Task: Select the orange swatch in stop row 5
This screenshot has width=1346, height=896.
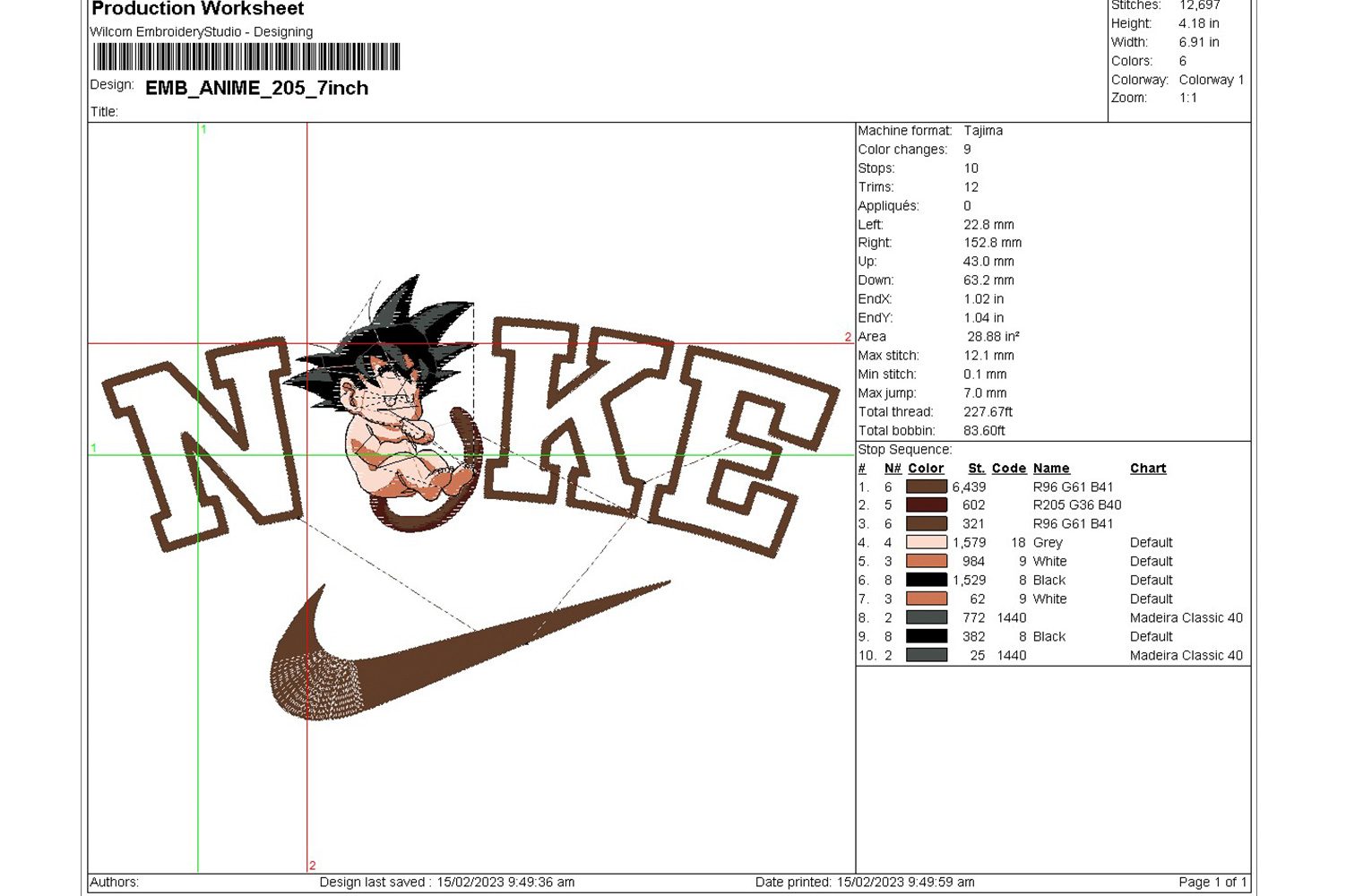Action: pyautogui.click(x=927, y=561)
